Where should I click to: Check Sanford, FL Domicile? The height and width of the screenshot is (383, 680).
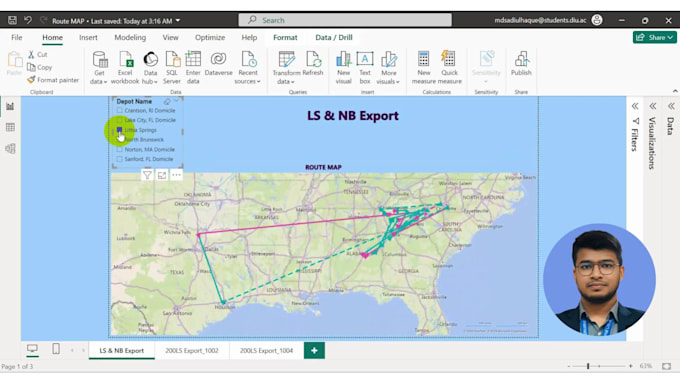pyautogui.click(x=119, y=159)
